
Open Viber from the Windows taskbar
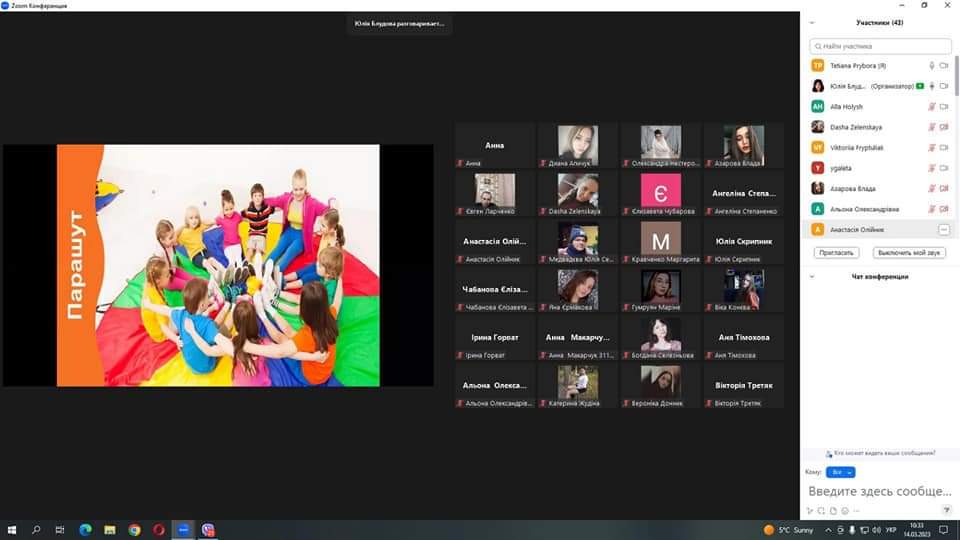coord(209,529)
